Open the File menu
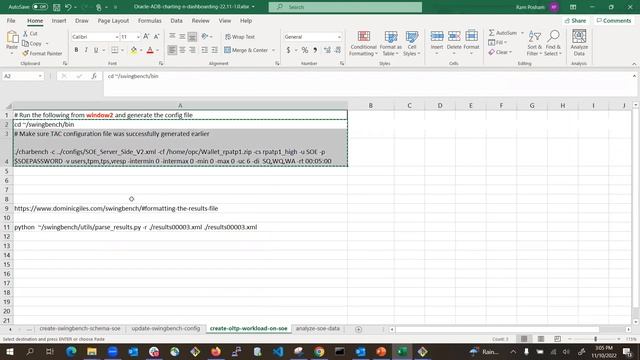The image size is (640, 360). click(11, 20)
